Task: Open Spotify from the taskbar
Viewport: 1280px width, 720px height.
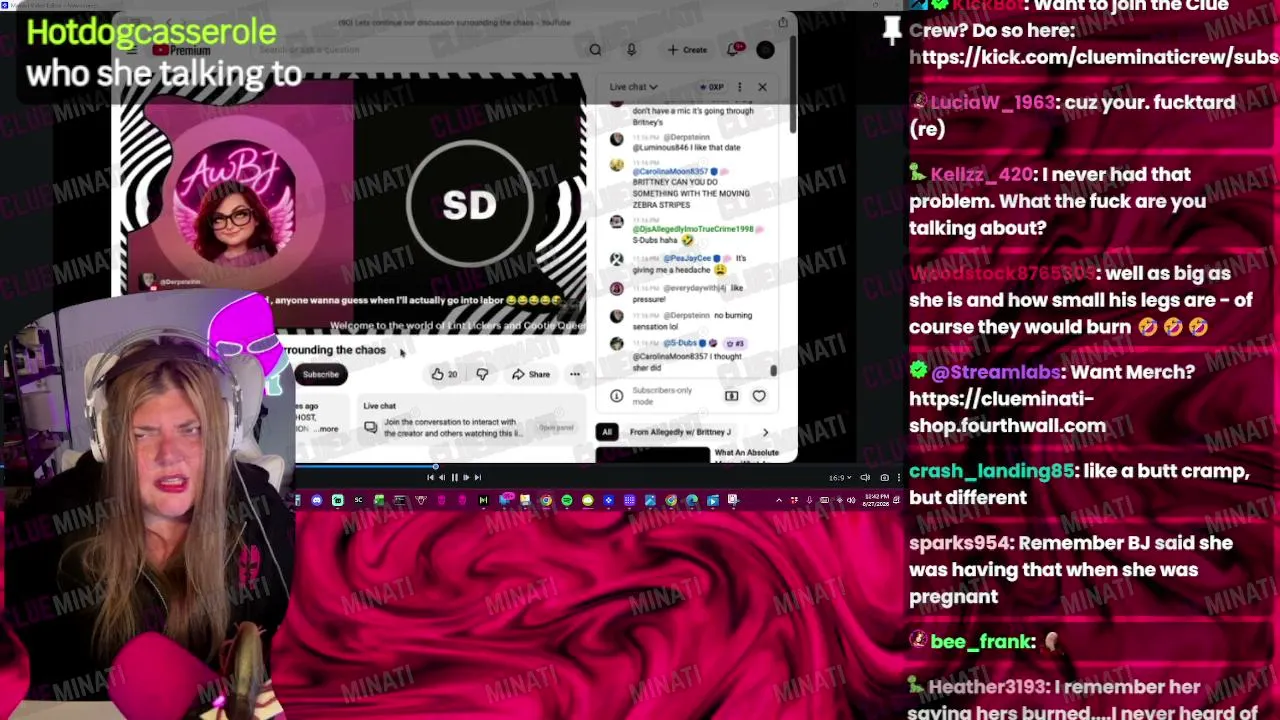Action: 567,500
